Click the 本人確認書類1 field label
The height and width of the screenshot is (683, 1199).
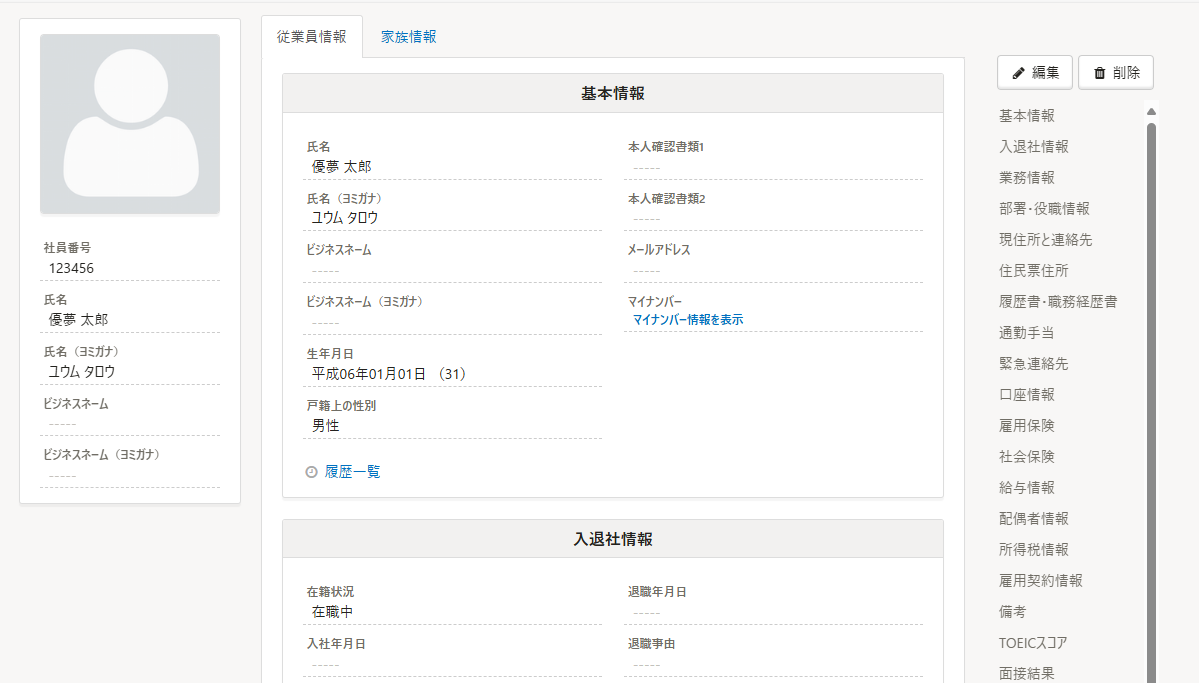[x=666, y=147]
